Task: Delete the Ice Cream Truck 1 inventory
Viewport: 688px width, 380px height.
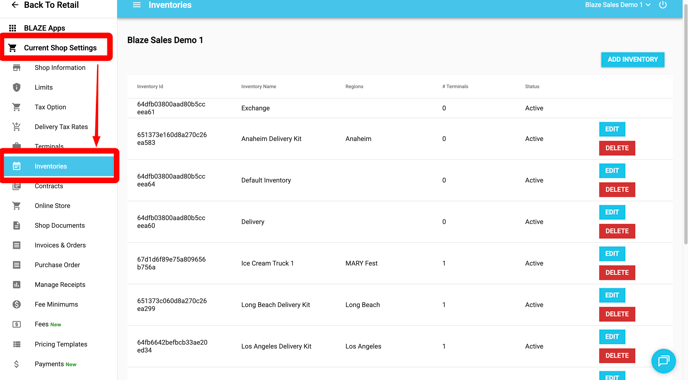Action: point(617,272)
